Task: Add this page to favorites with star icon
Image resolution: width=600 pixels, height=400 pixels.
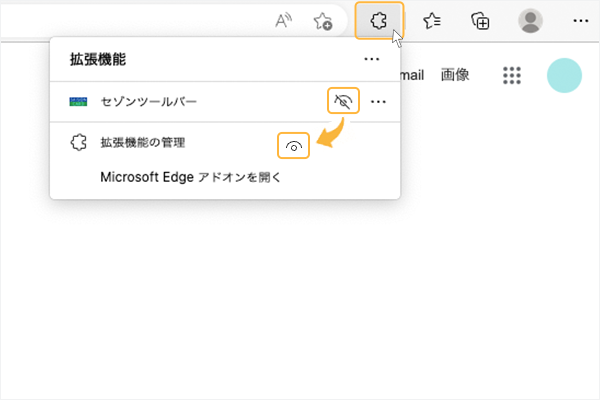Action: [322, 20]
